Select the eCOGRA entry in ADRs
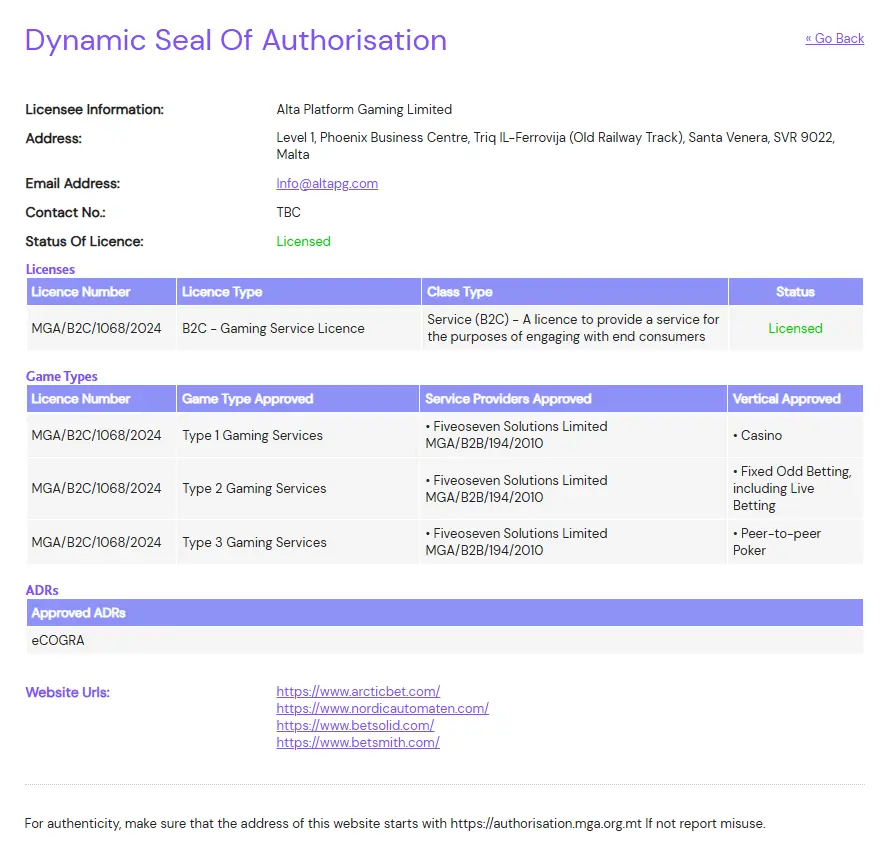The image size is (893, 857). pos(58,640)
